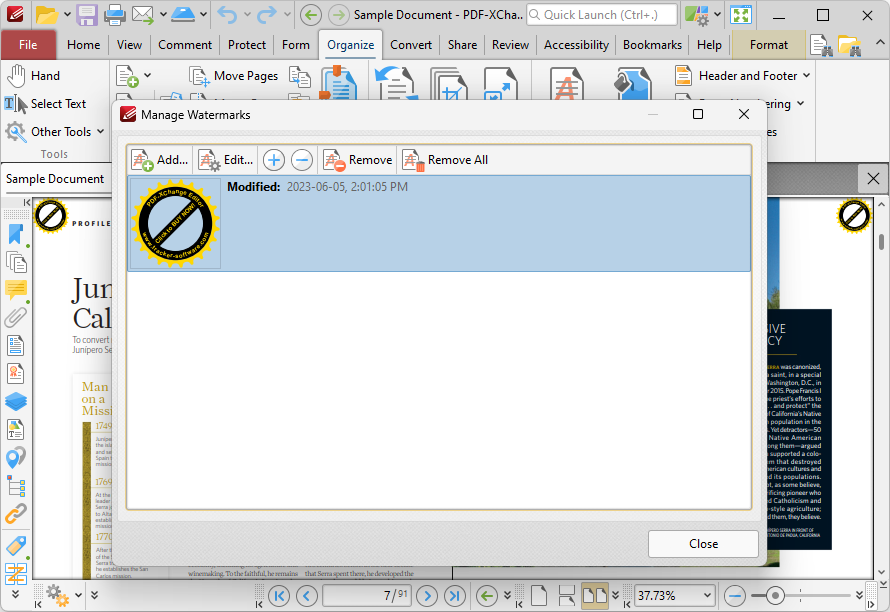Image resolution: width=890 pixels, height=612 pixels.
Task: Click the Sample Document tab
Action: coord(55,179)
